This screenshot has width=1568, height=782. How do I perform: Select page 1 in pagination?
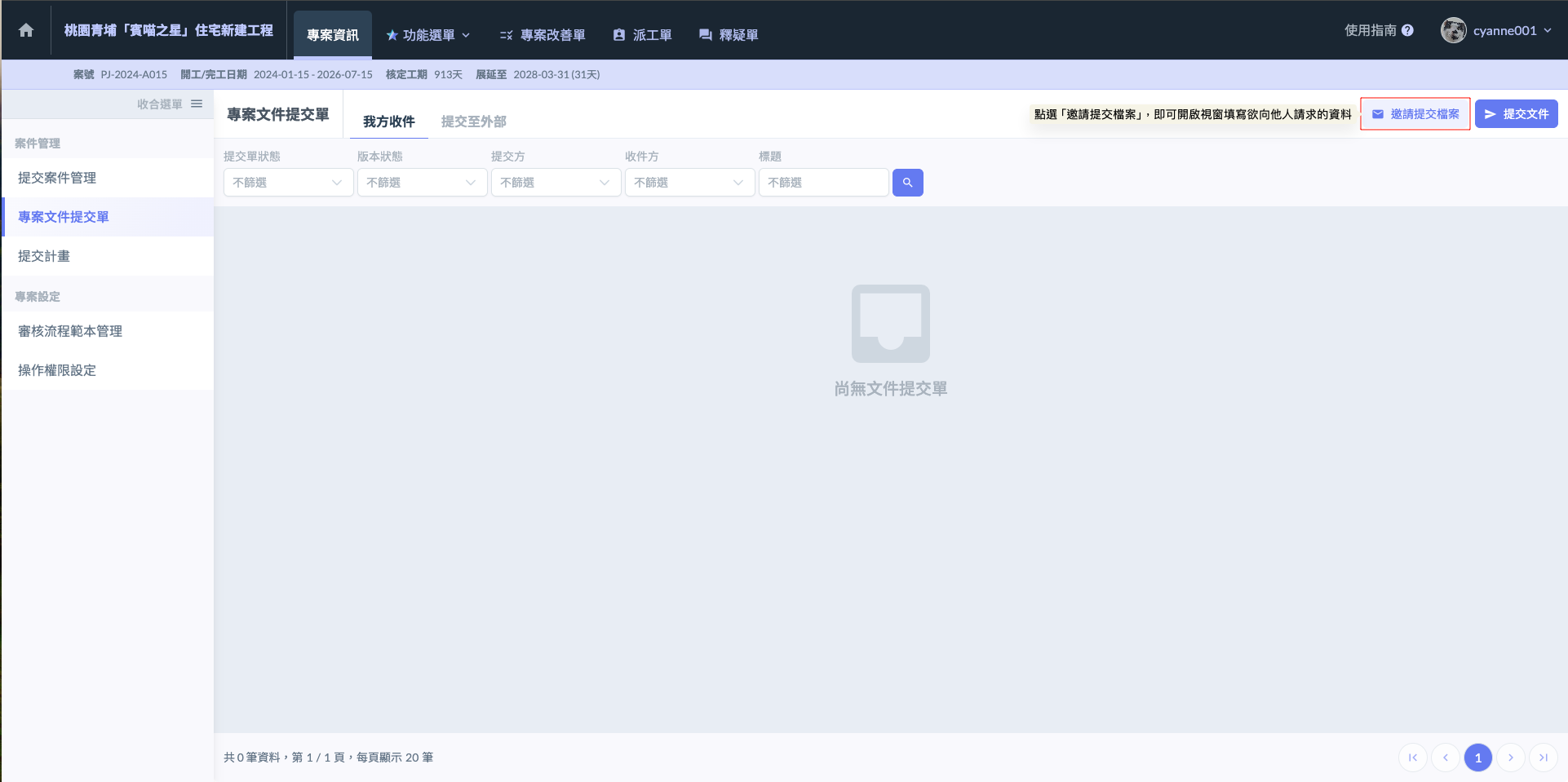pos(1478,758)
